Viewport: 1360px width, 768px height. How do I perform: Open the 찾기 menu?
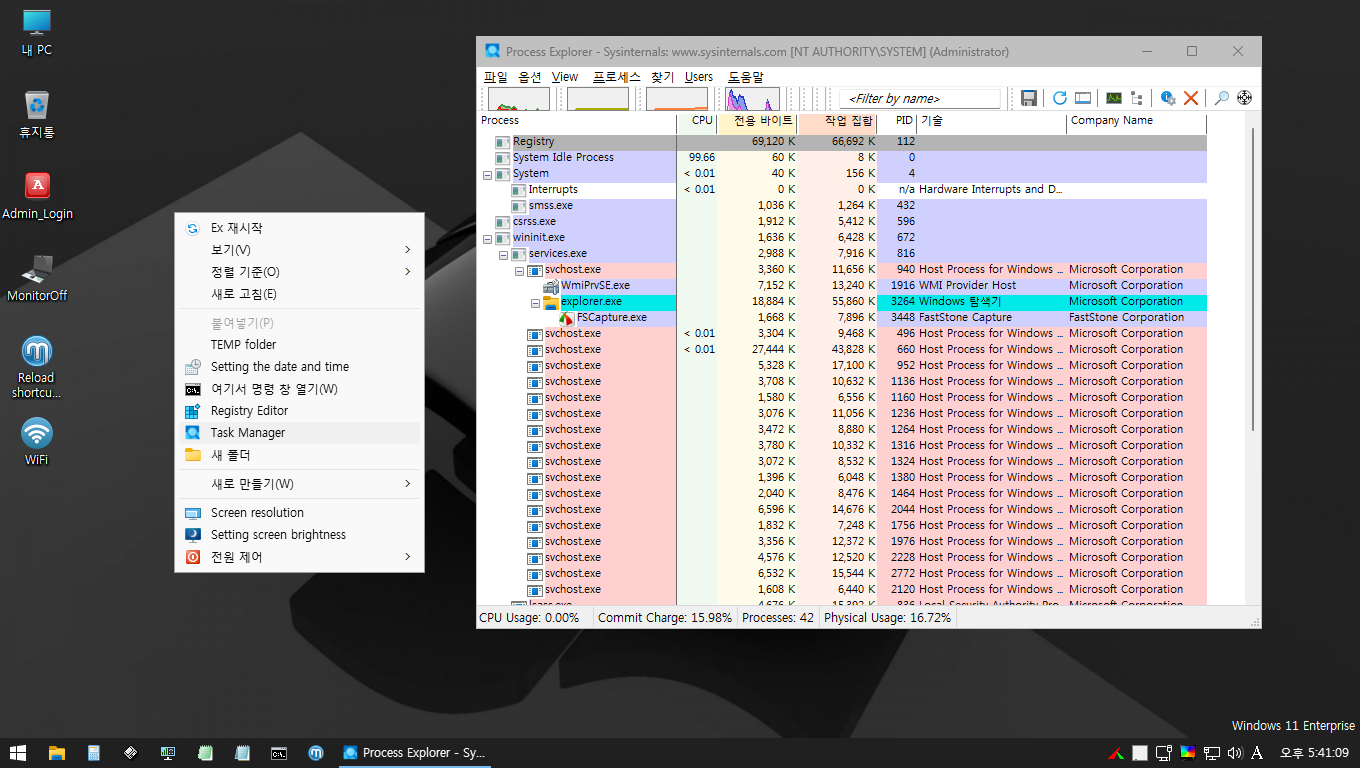(663, 77)
